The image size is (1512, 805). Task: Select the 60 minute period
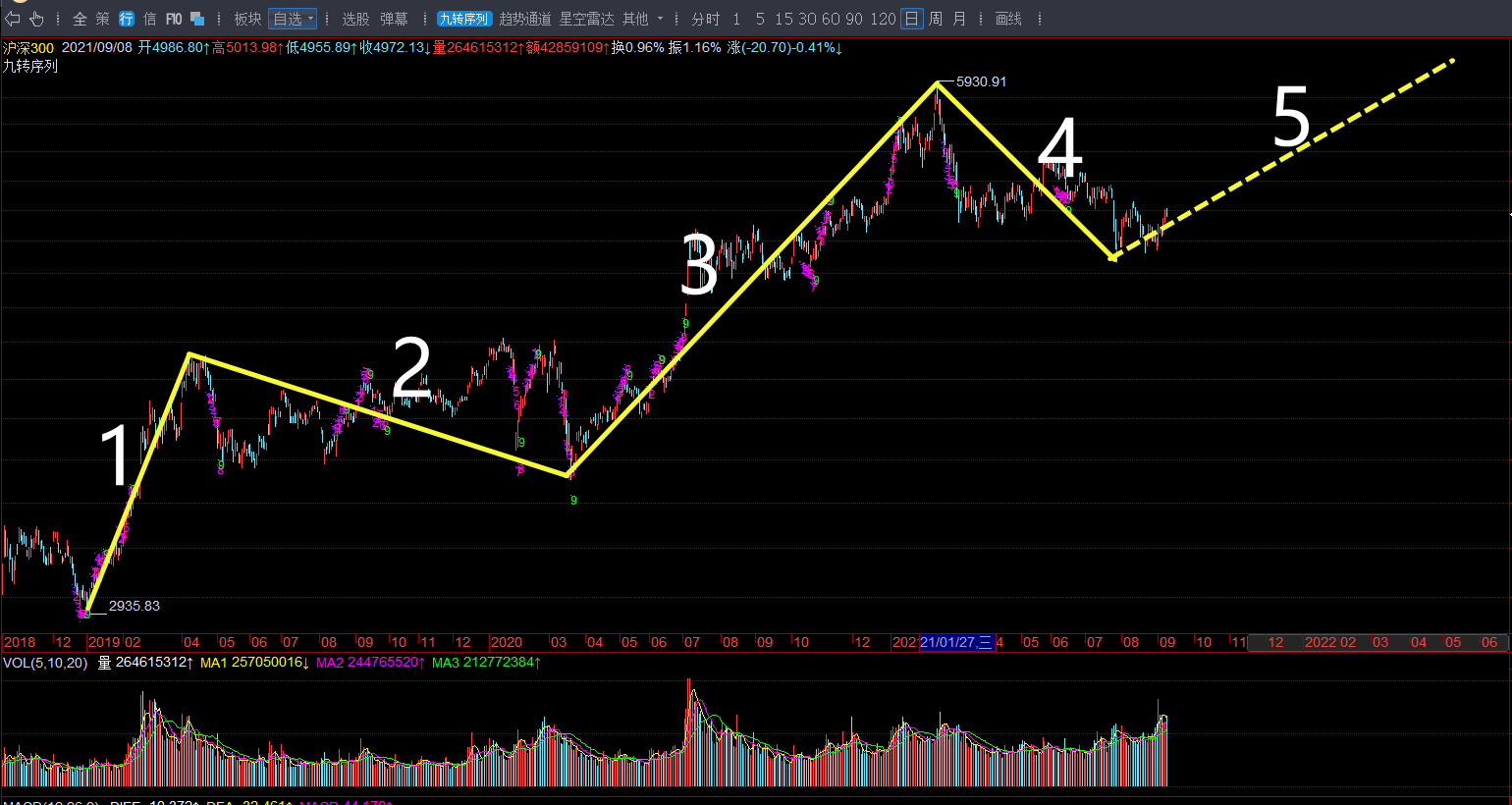[831, 19]
